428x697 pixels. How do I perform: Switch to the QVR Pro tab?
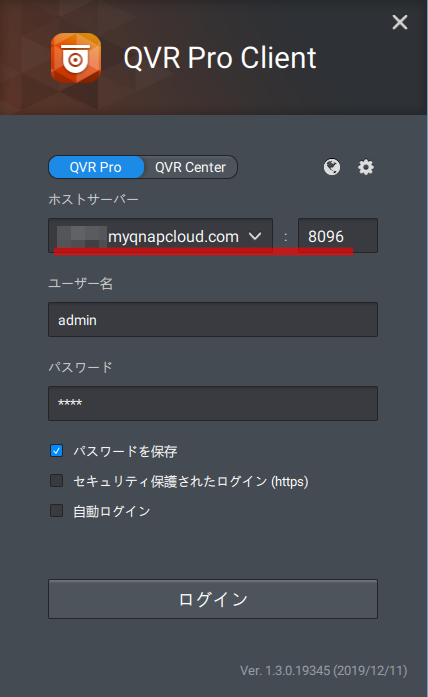click(x=96, y=167)
